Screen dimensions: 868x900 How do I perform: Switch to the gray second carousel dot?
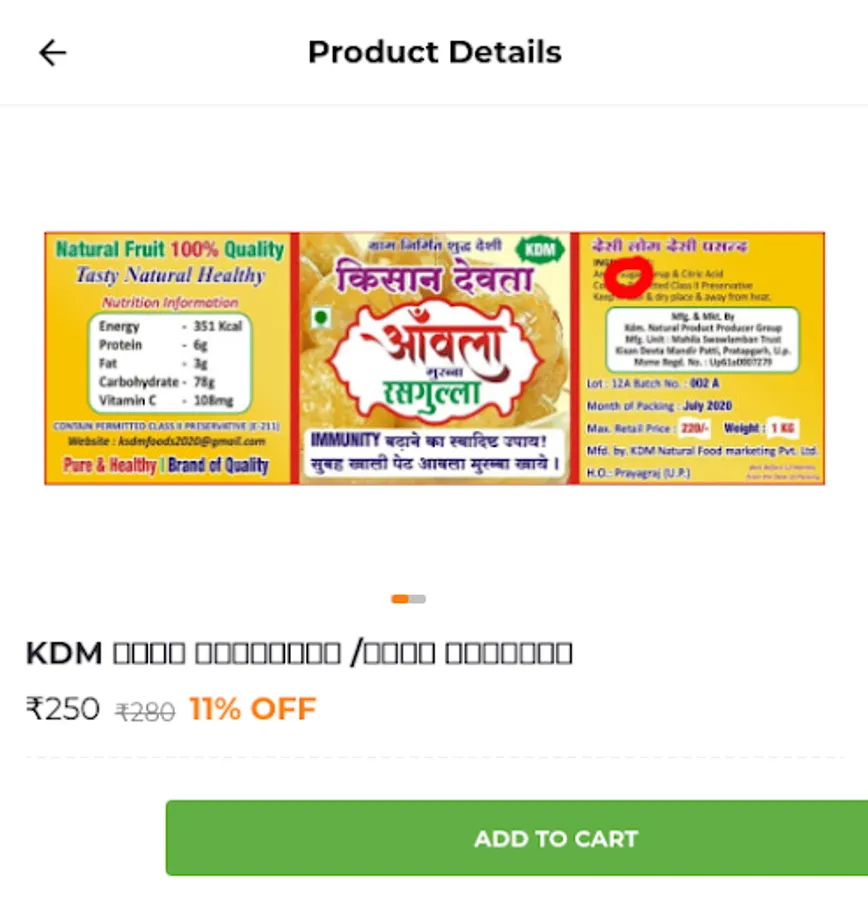(x=417, y=599)
